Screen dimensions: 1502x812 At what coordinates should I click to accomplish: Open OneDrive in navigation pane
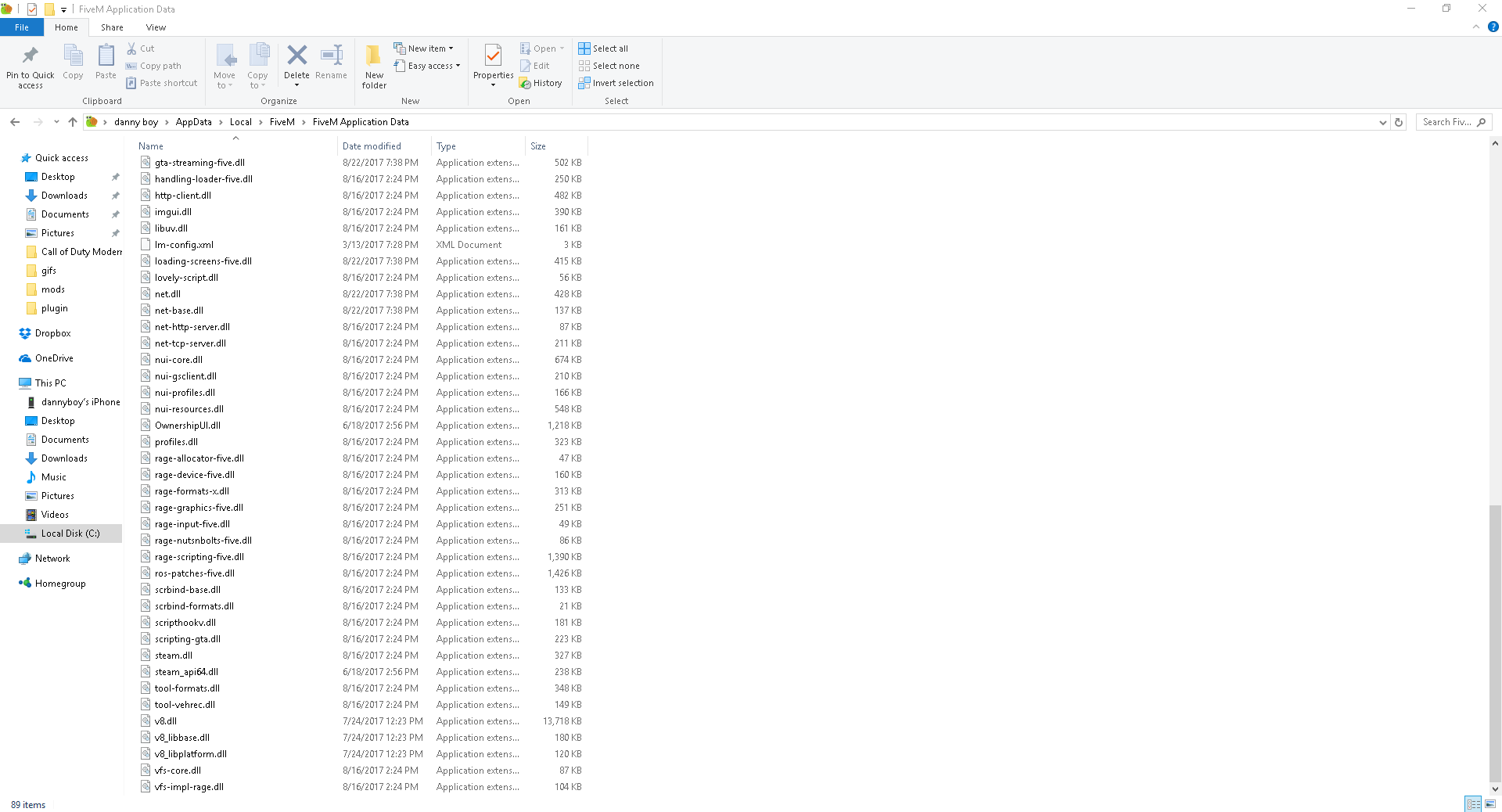(54, 358)
